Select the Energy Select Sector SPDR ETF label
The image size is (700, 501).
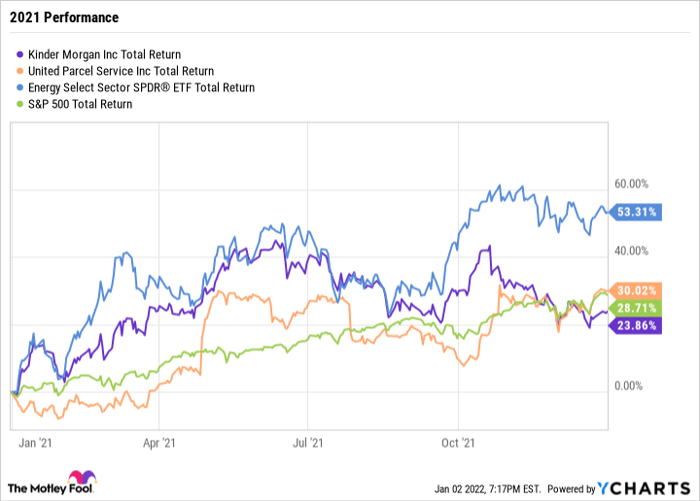point(143,88)
